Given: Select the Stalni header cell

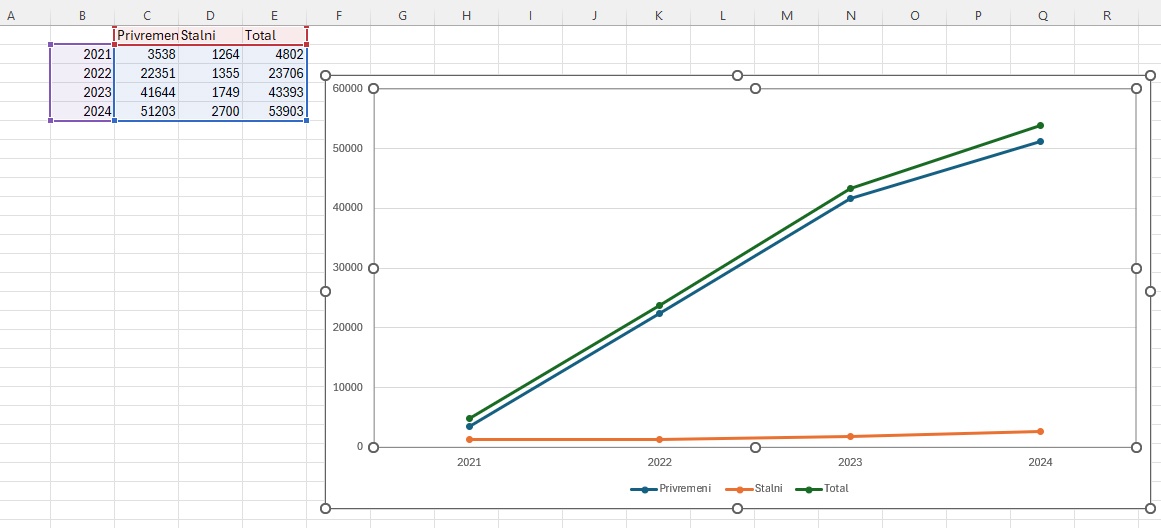Looking at the screenshot, I should [210, 35].
